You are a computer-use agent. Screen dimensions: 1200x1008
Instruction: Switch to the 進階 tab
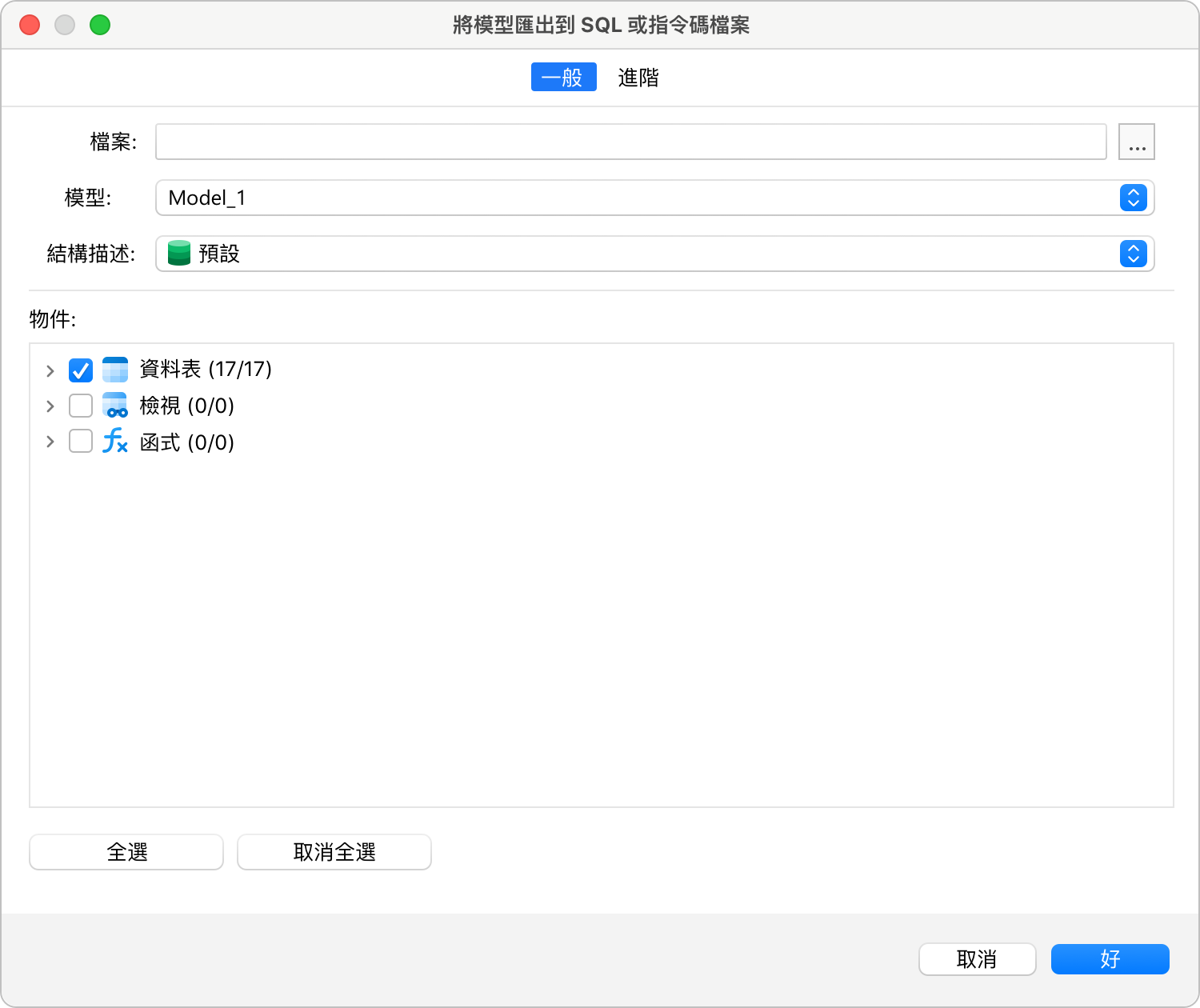coord(638,77)
